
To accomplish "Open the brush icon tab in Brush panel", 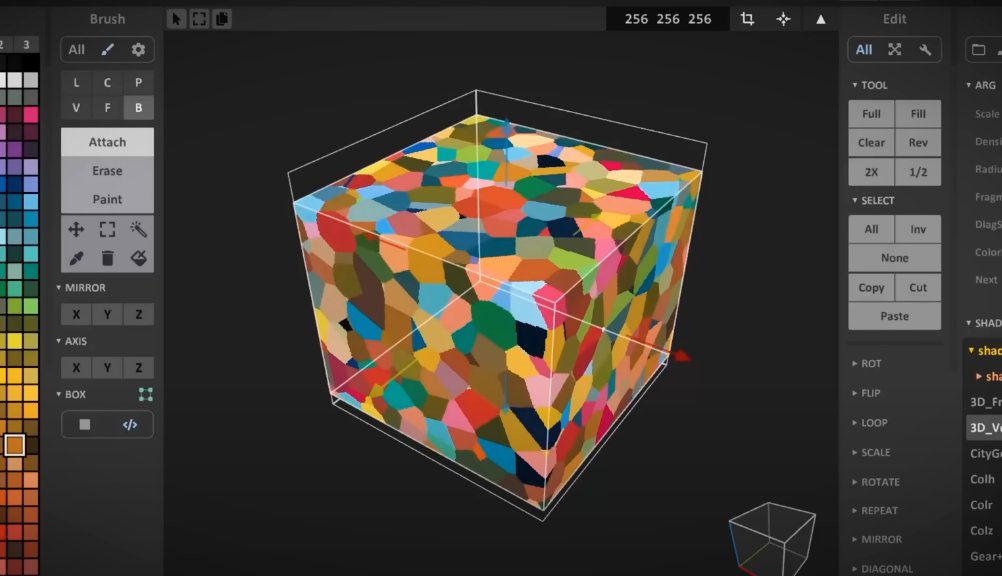I will (x=107, y=49).
